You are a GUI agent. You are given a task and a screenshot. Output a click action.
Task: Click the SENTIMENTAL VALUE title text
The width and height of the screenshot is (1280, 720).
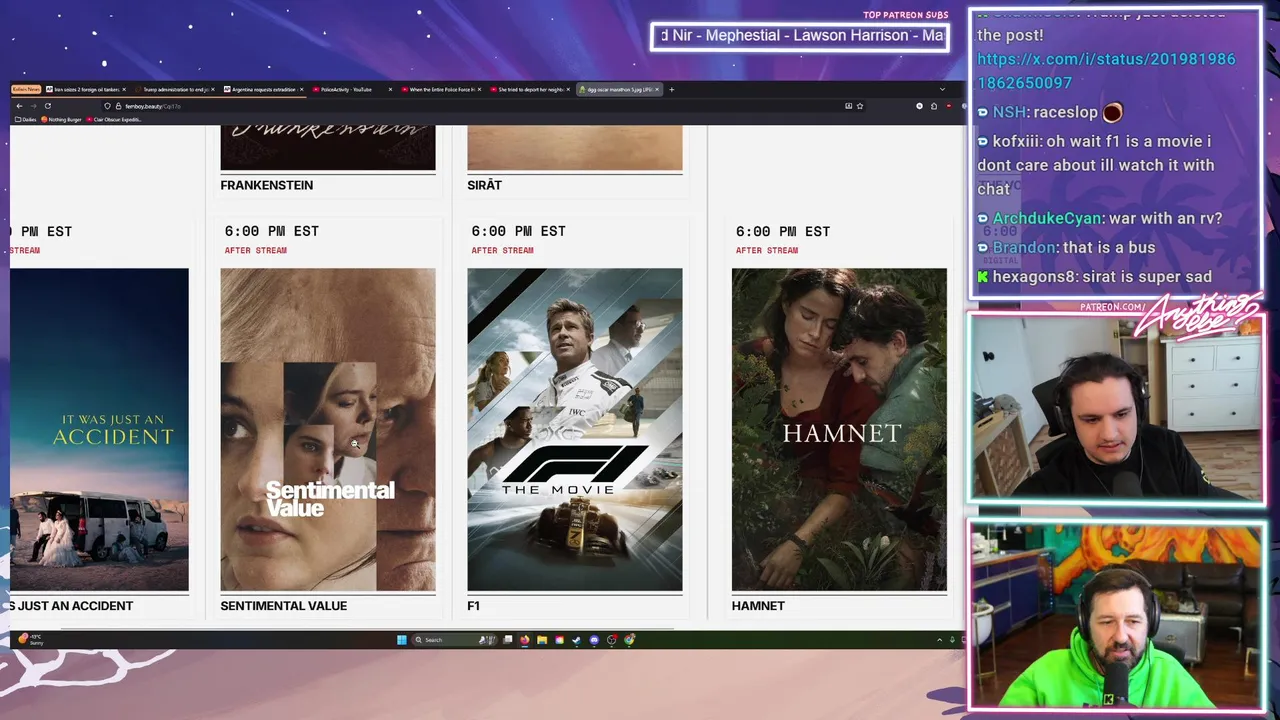[x=284, y=606]
